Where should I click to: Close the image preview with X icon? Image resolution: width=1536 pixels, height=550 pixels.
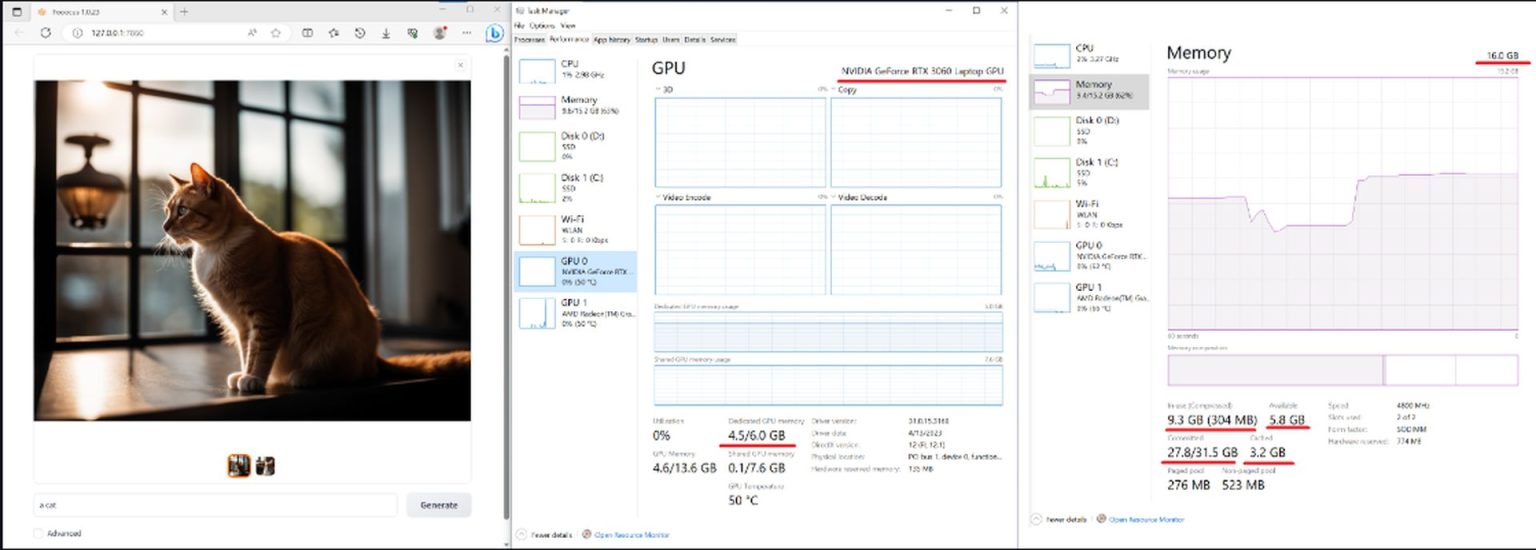point(460,65)
